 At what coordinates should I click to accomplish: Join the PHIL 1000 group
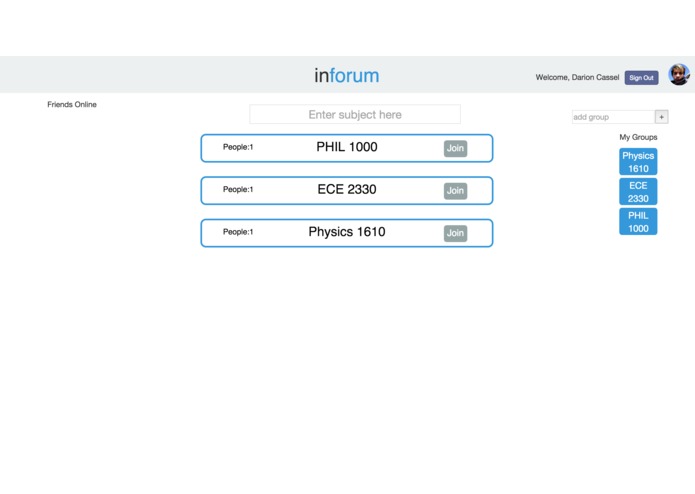(x=455, y=148)
